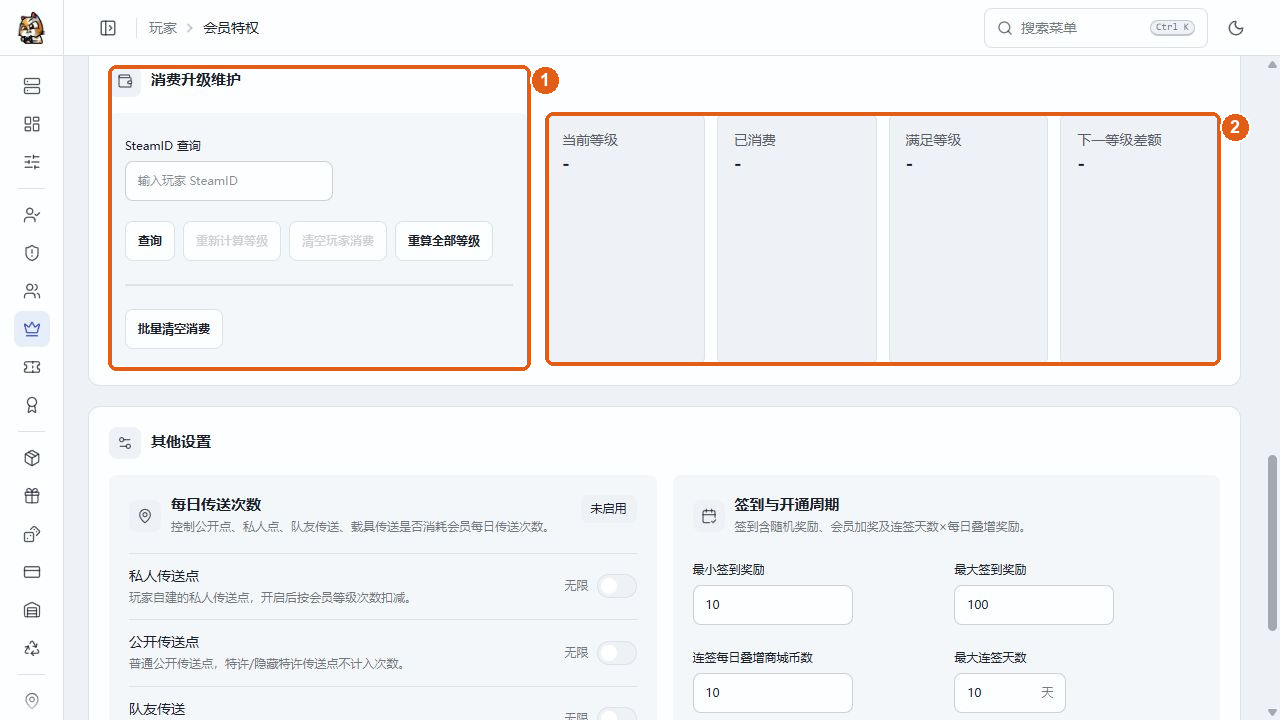The width and height of the screenshot is (1280, 720).
Task: Open the dice icon in the sidebar
Action: coord(32,534)
